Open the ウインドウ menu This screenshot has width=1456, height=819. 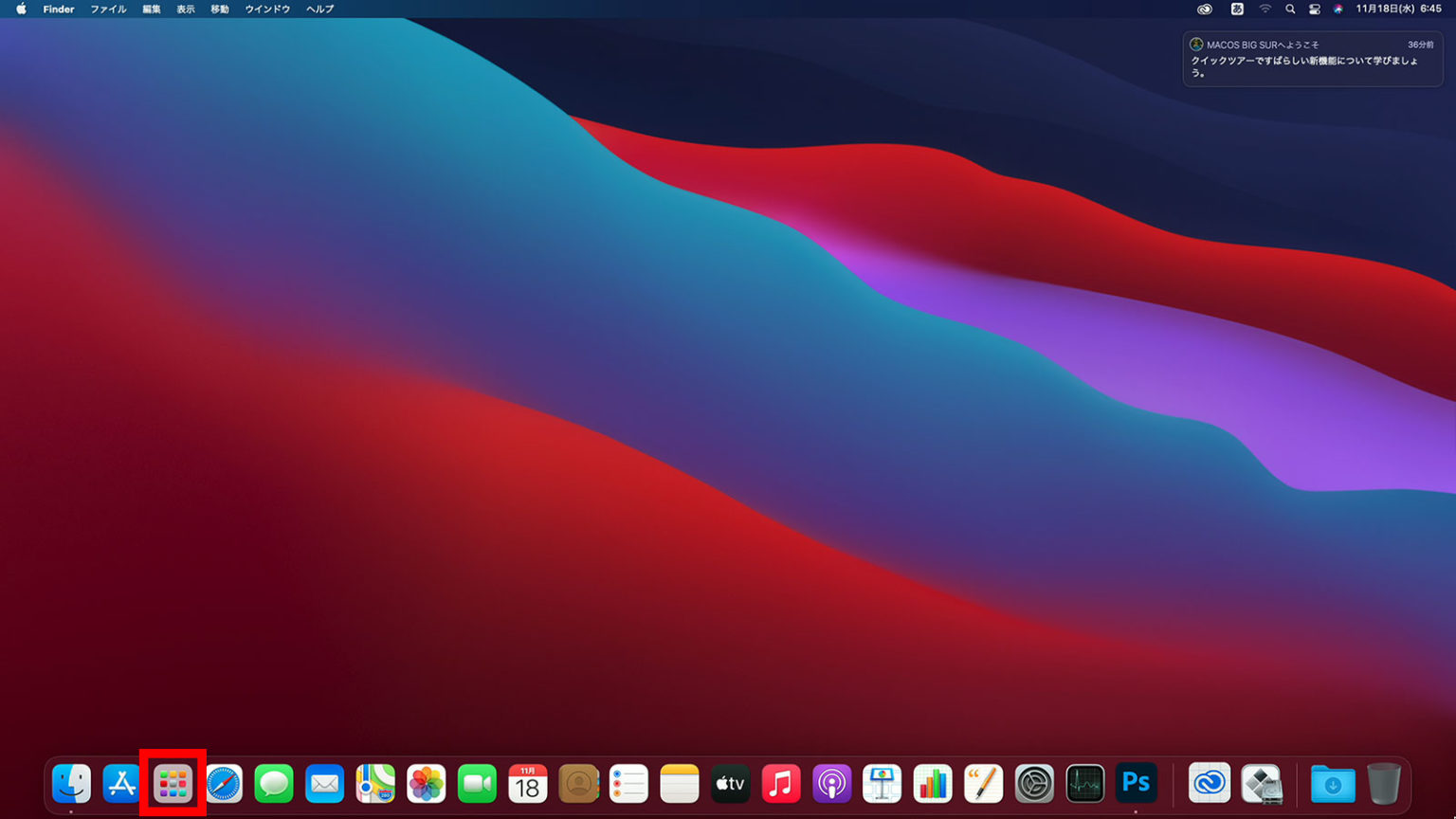267,9
